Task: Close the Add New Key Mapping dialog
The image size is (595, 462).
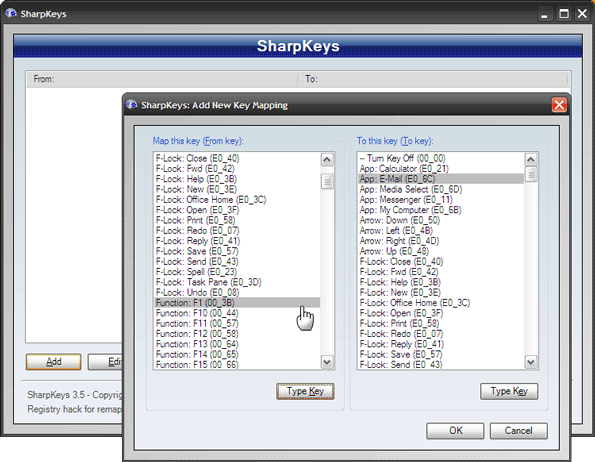Action: [x=559, y=105]
